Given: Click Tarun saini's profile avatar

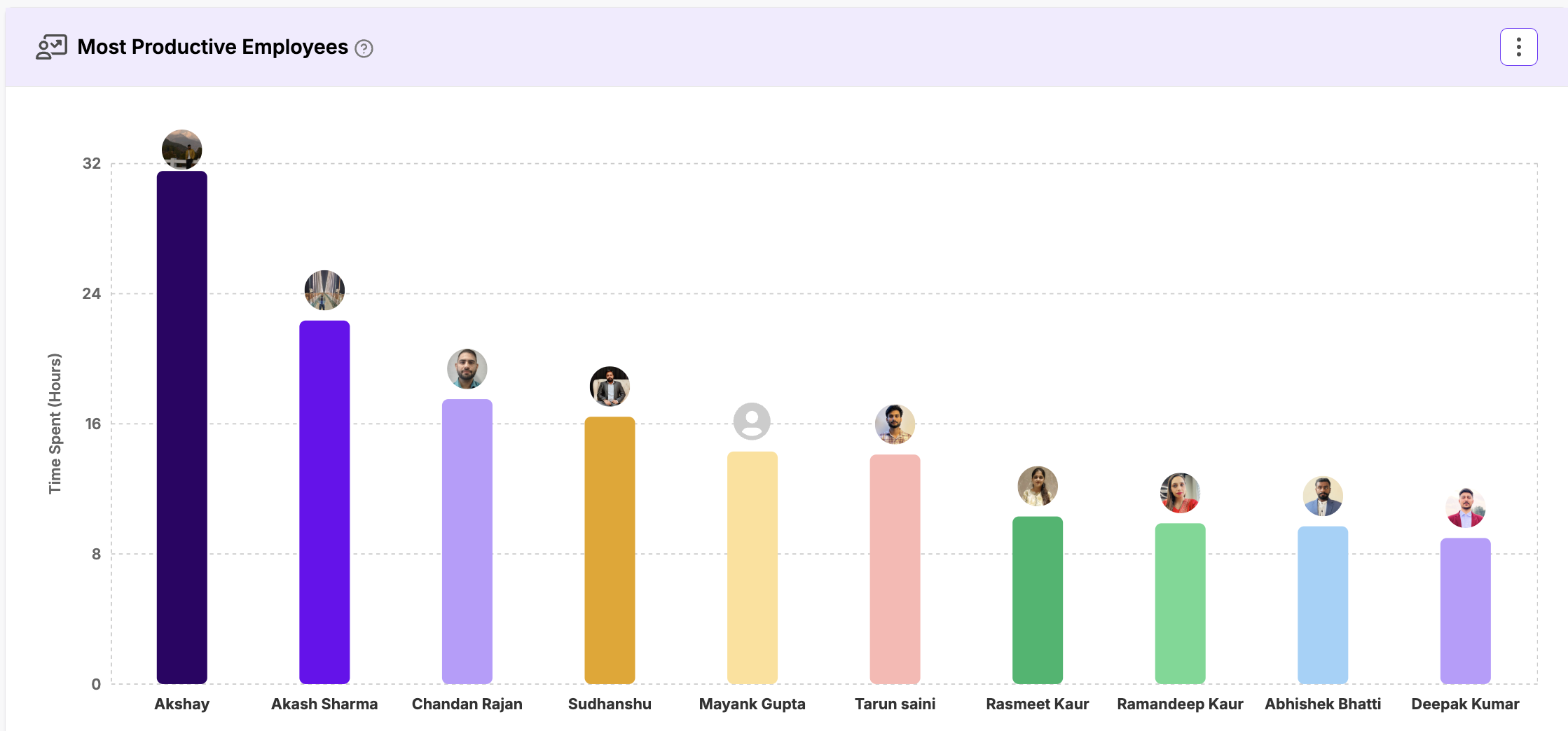Looking at the screenshot, I should point(895,424).
